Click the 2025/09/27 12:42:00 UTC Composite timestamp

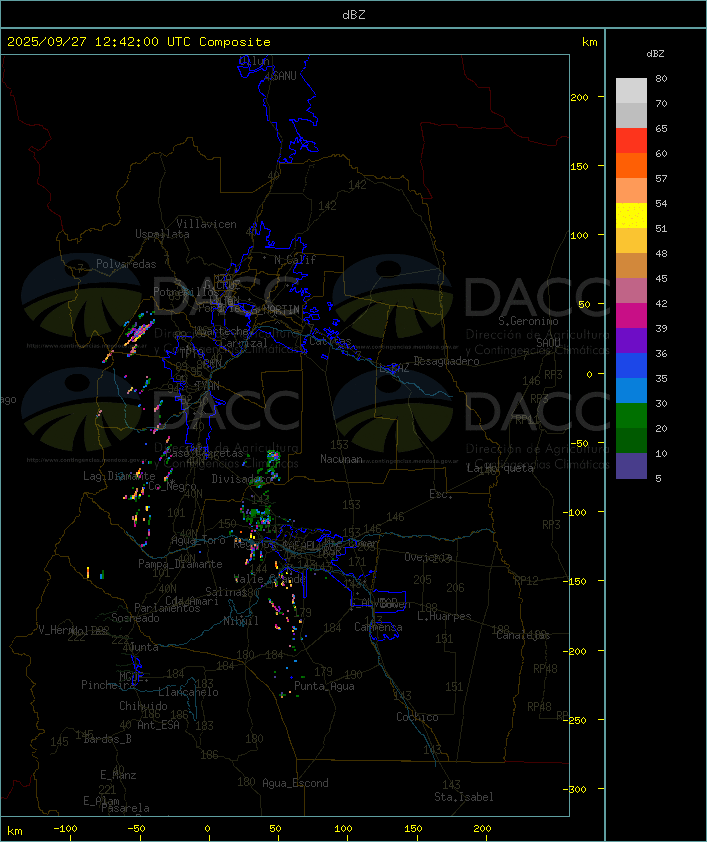139,42
